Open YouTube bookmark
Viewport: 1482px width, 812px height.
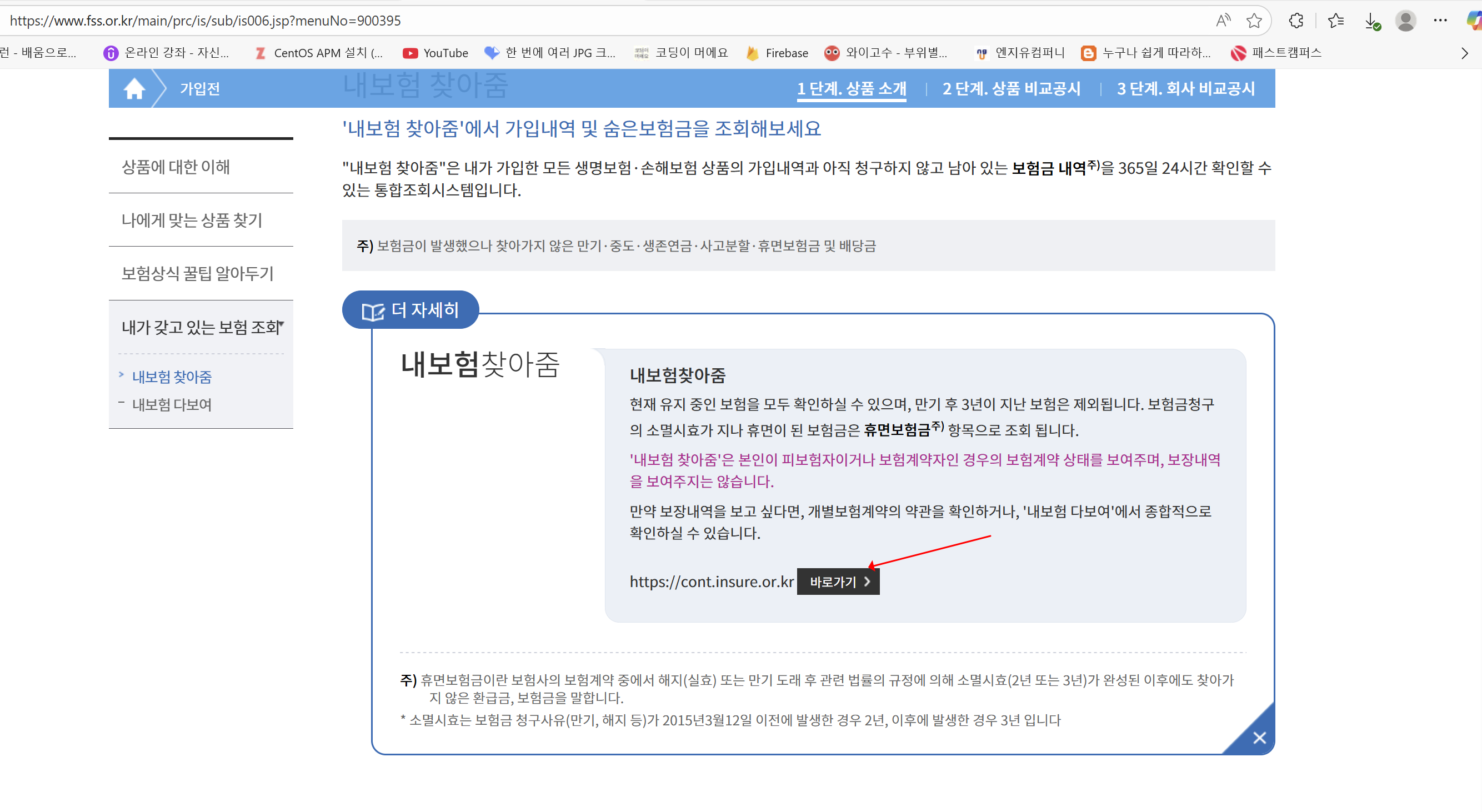click(x=435, y=53)
